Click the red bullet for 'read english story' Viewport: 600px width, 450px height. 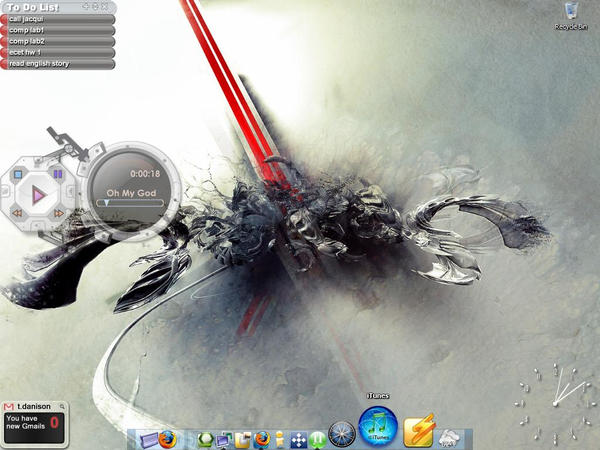4,64
